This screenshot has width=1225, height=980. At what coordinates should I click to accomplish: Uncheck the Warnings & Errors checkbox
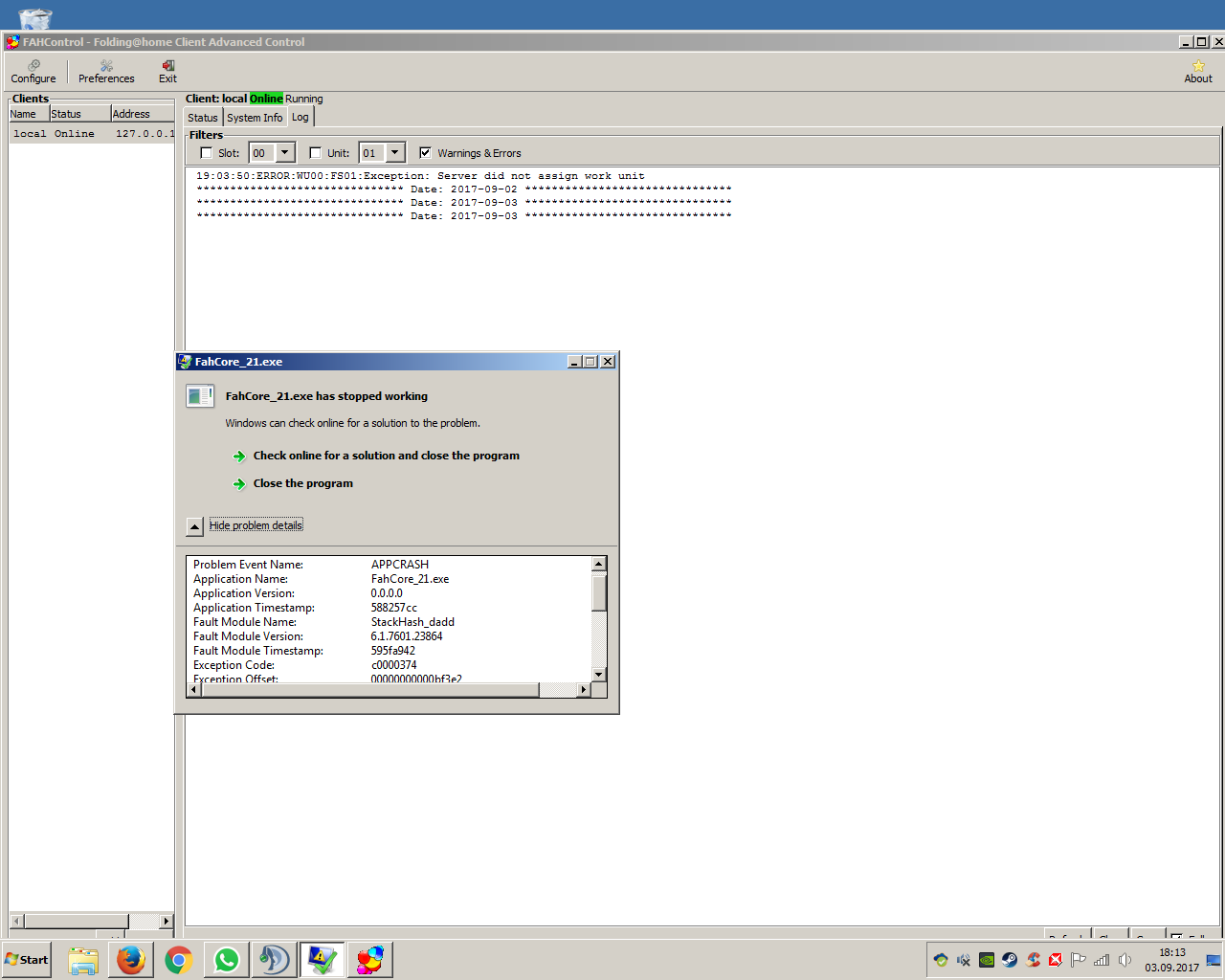coord(425,152)
